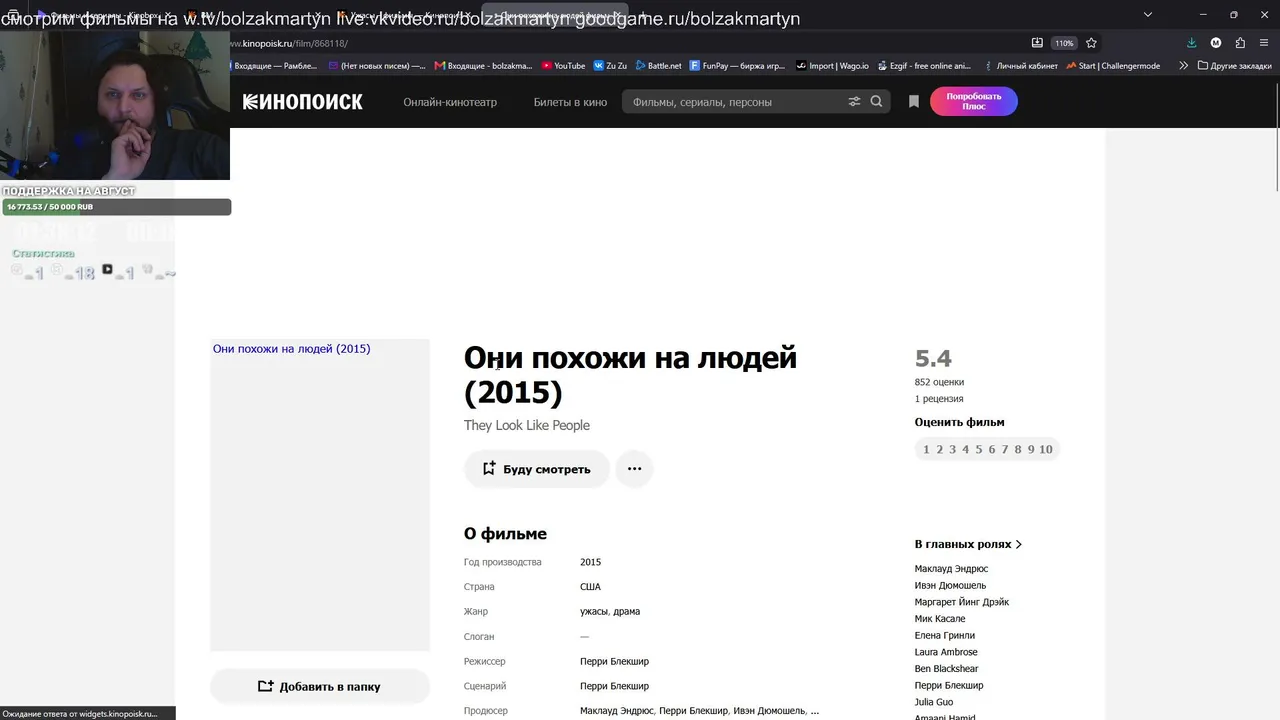
Task: Open the Gmail Входящие - bolzakma bookmark
Action: click(483, 66)
